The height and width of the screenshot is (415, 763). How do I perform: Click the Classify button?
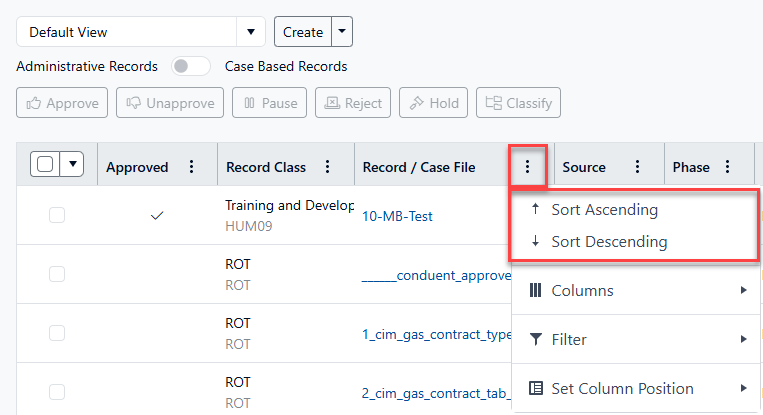pyautogui.click(x=519, y=103)
